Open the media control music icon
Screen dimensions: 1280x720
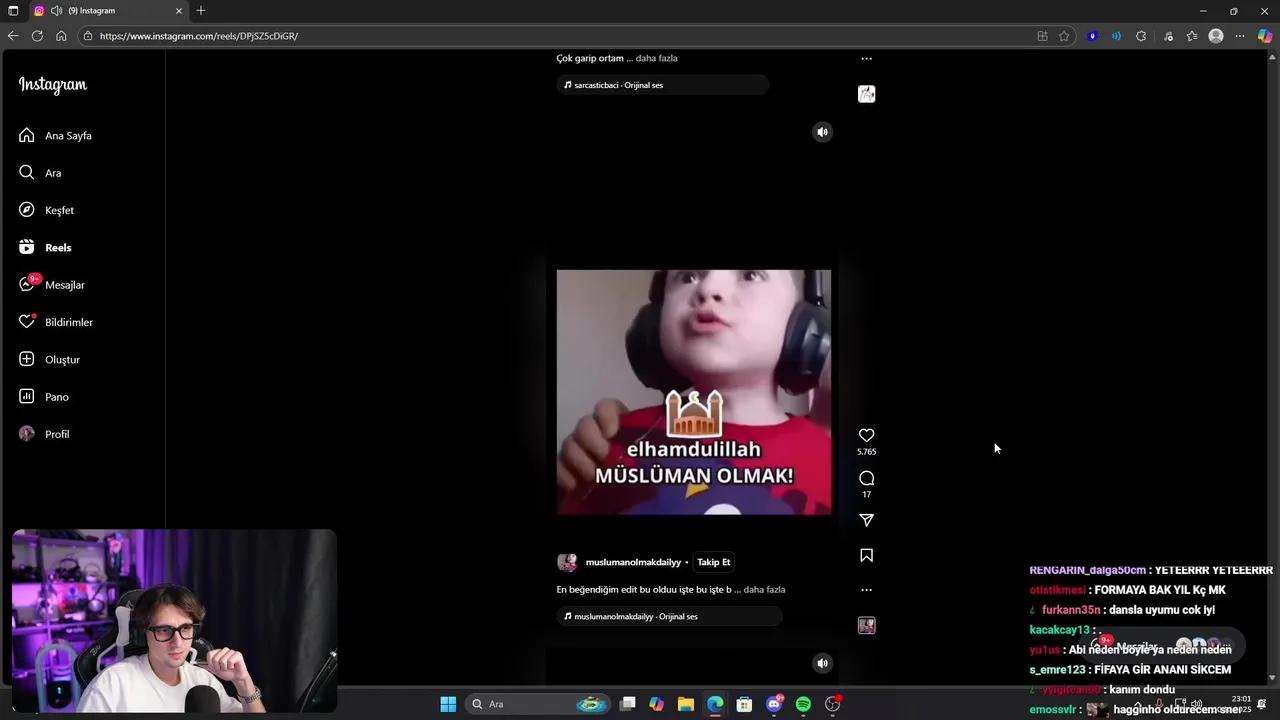pos(1168,36)
